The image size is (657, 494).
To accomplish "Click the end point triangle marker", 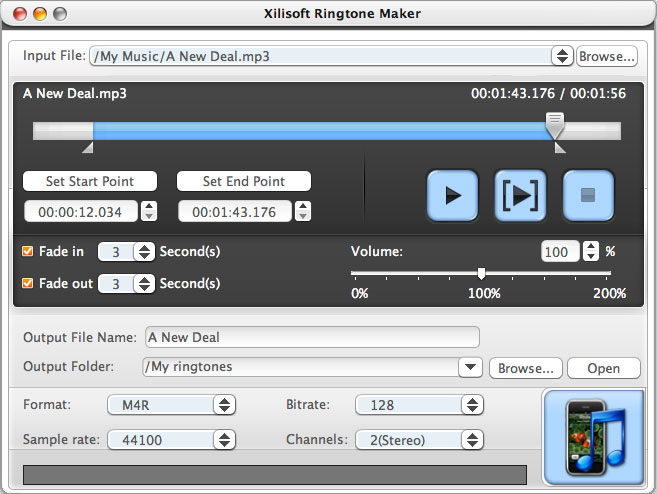I will click(x=559, y=148).
